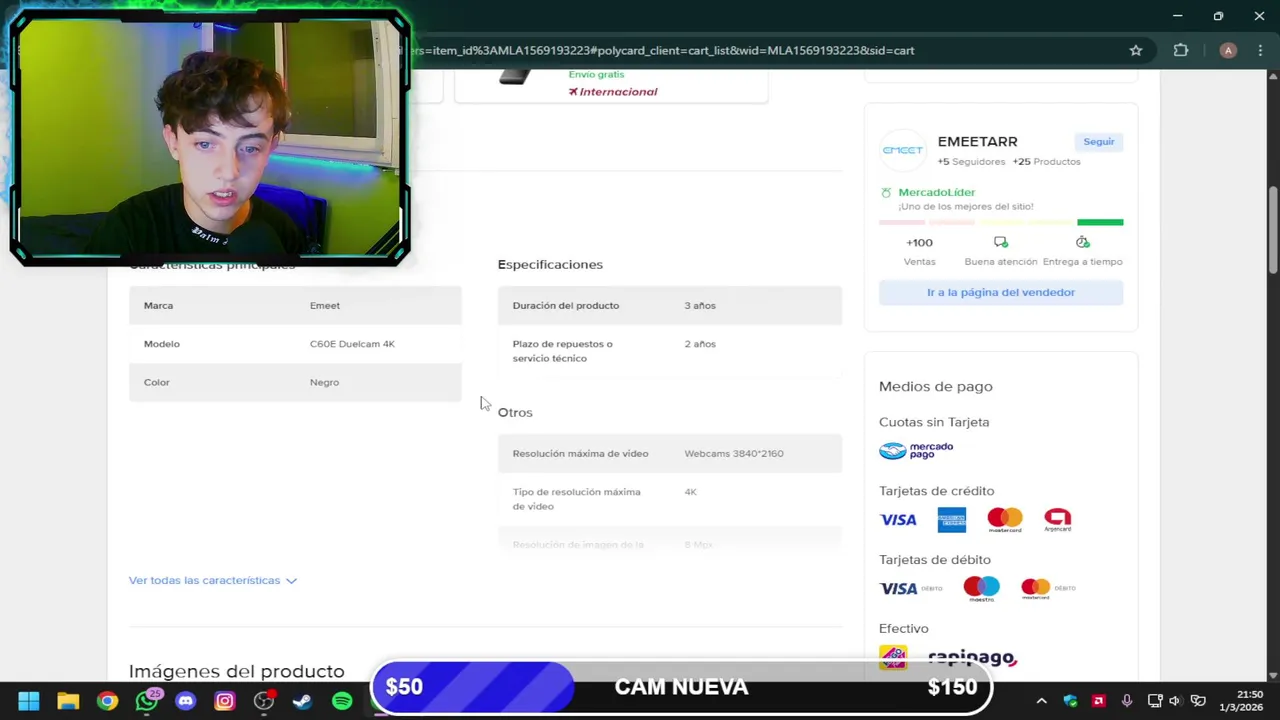The height and width of the screenshot is (720, 1280).
Task: Click the Visa Débito card logo
Action: pos(911,588)
